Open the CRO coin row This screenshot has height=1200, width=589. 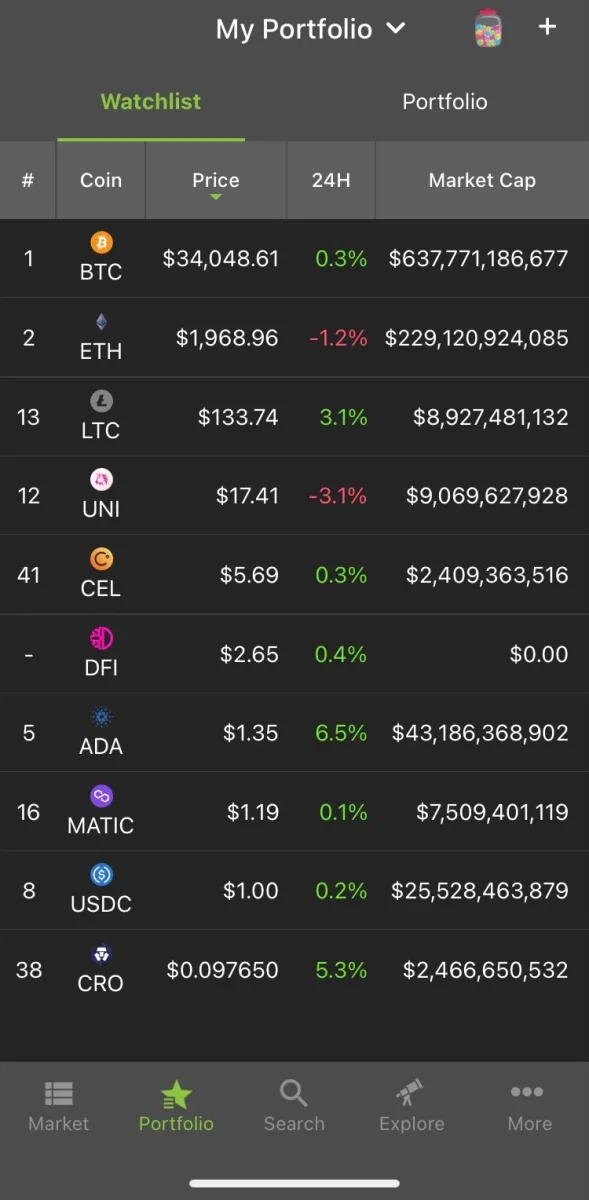click(294, 970)
